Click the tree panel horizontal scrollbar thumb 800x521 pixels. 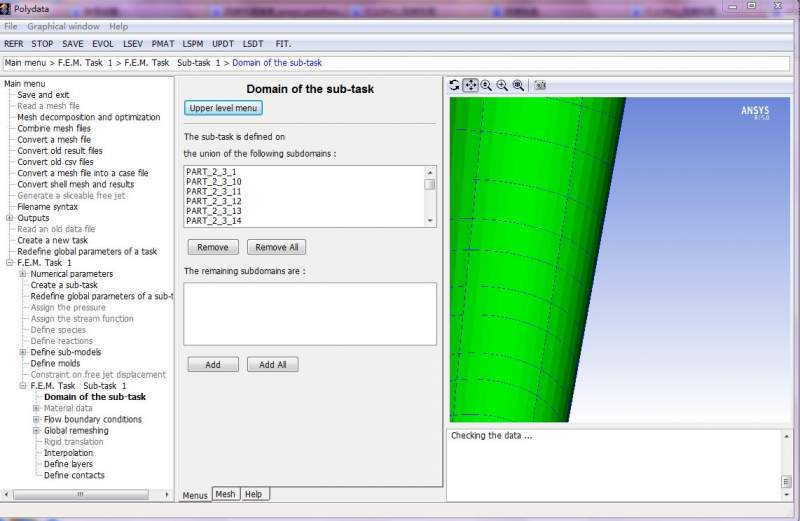[81, 494]
